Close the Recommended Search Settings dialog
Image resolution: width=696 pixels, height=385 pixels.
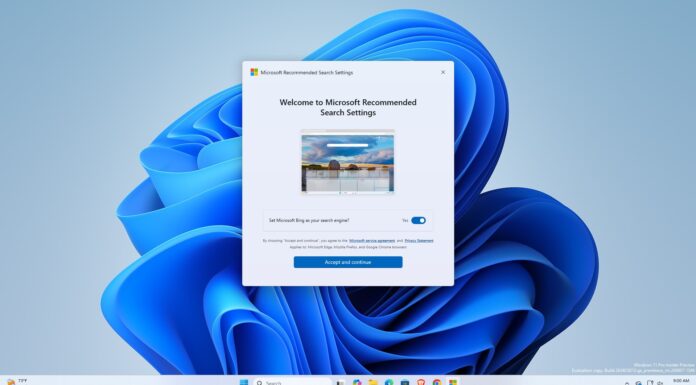[x=443, y=72]
